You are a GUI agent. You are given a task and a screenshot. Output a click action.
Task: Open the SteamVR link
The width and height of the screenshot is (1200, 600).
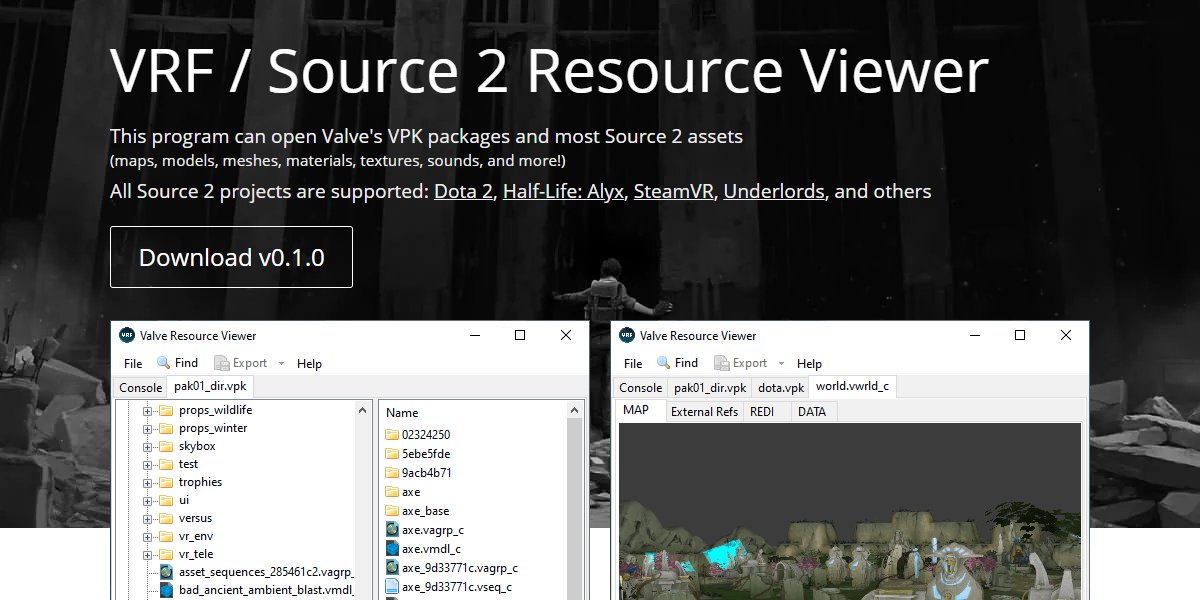(x=674, y=191)
